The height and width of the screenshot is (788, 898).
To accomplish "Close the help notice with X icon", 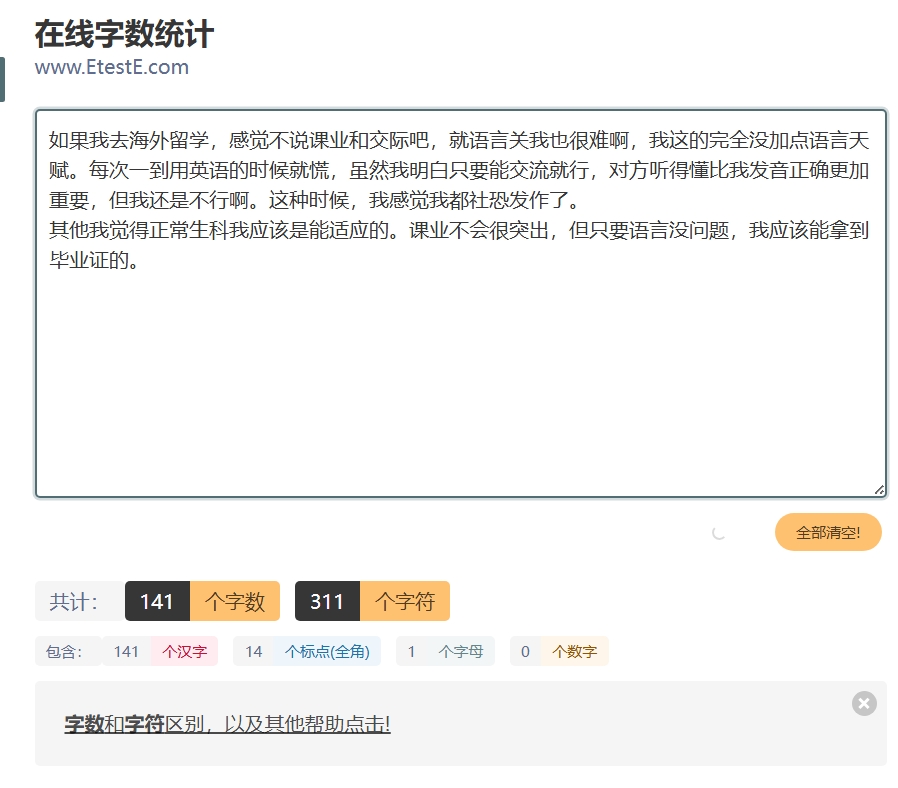I will coord(864,703).
